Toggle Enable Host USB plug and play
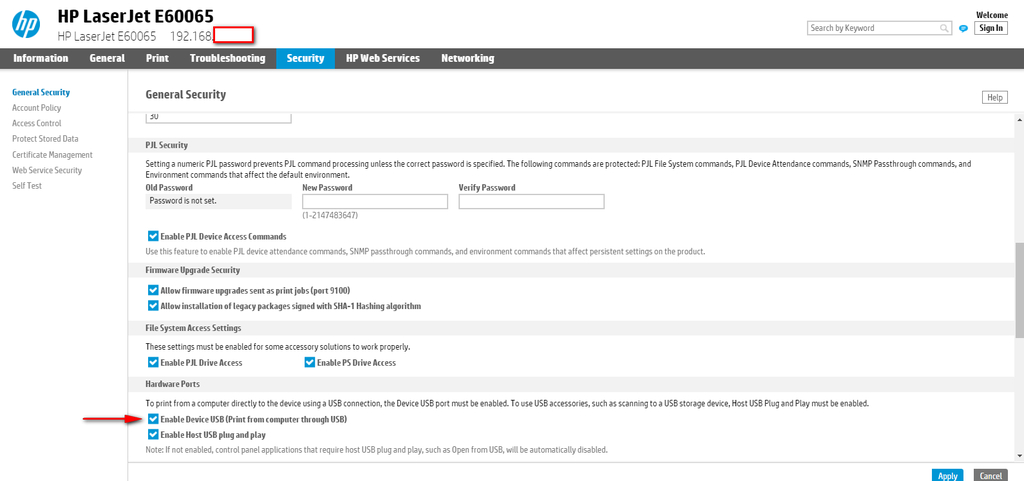The image size is (1024, 481). [x=153, y=435]
